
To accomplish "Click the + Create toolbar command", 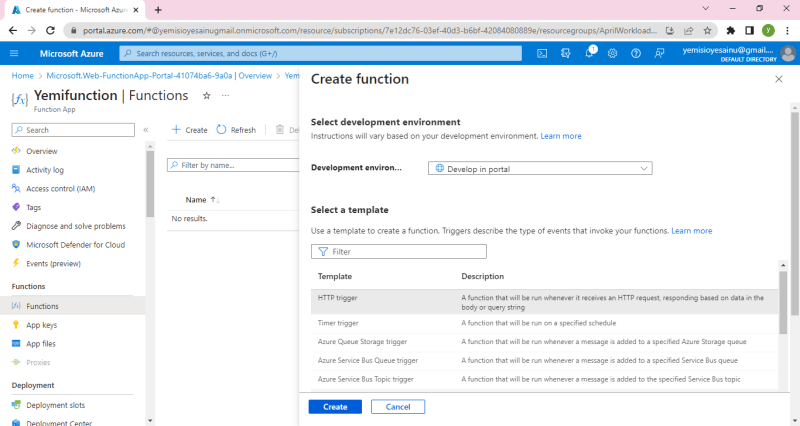I will pos(190,130).
